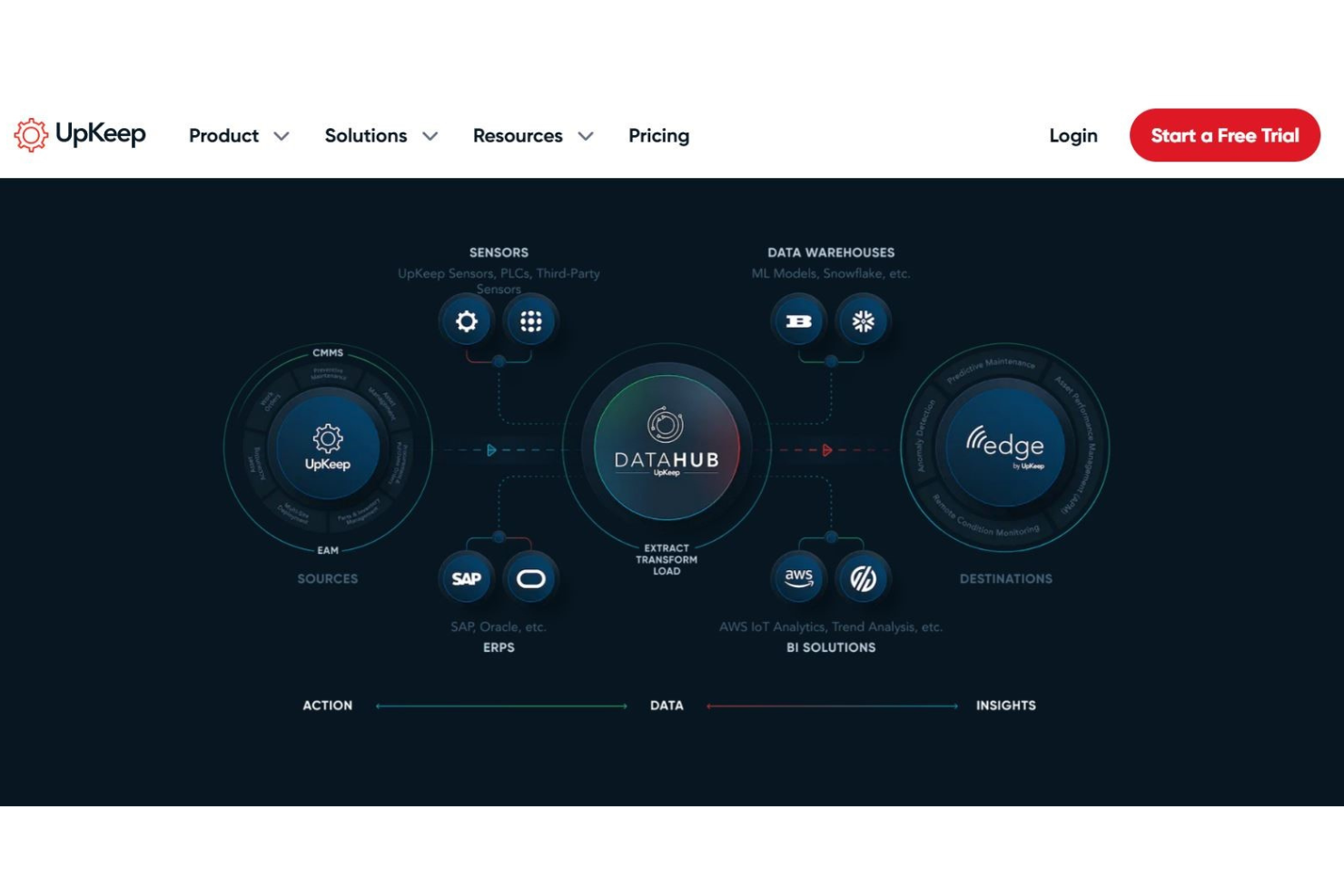The width and height of the screenshot is (1344, 896).
Task: Click the SOURCES label
Action: point(328,578)
